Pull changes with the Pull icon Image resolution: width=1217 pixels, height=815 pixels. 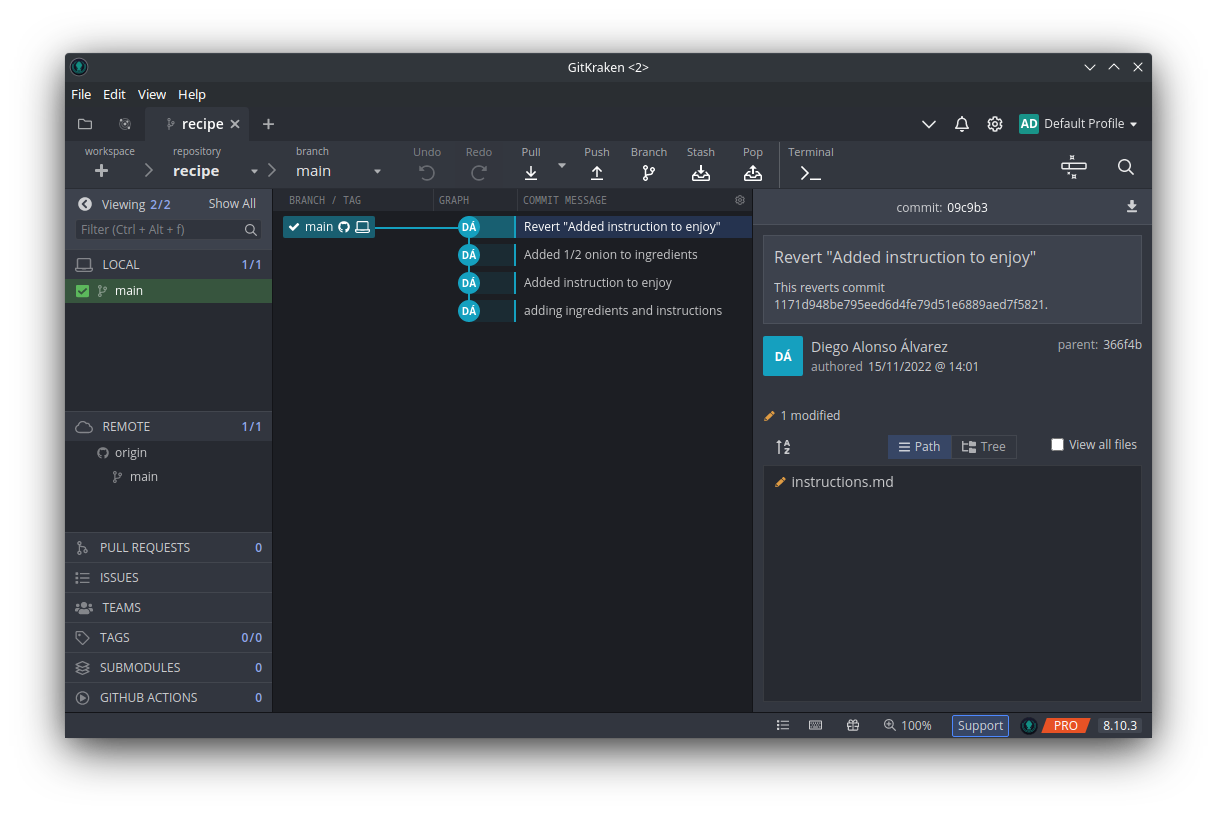531,172
